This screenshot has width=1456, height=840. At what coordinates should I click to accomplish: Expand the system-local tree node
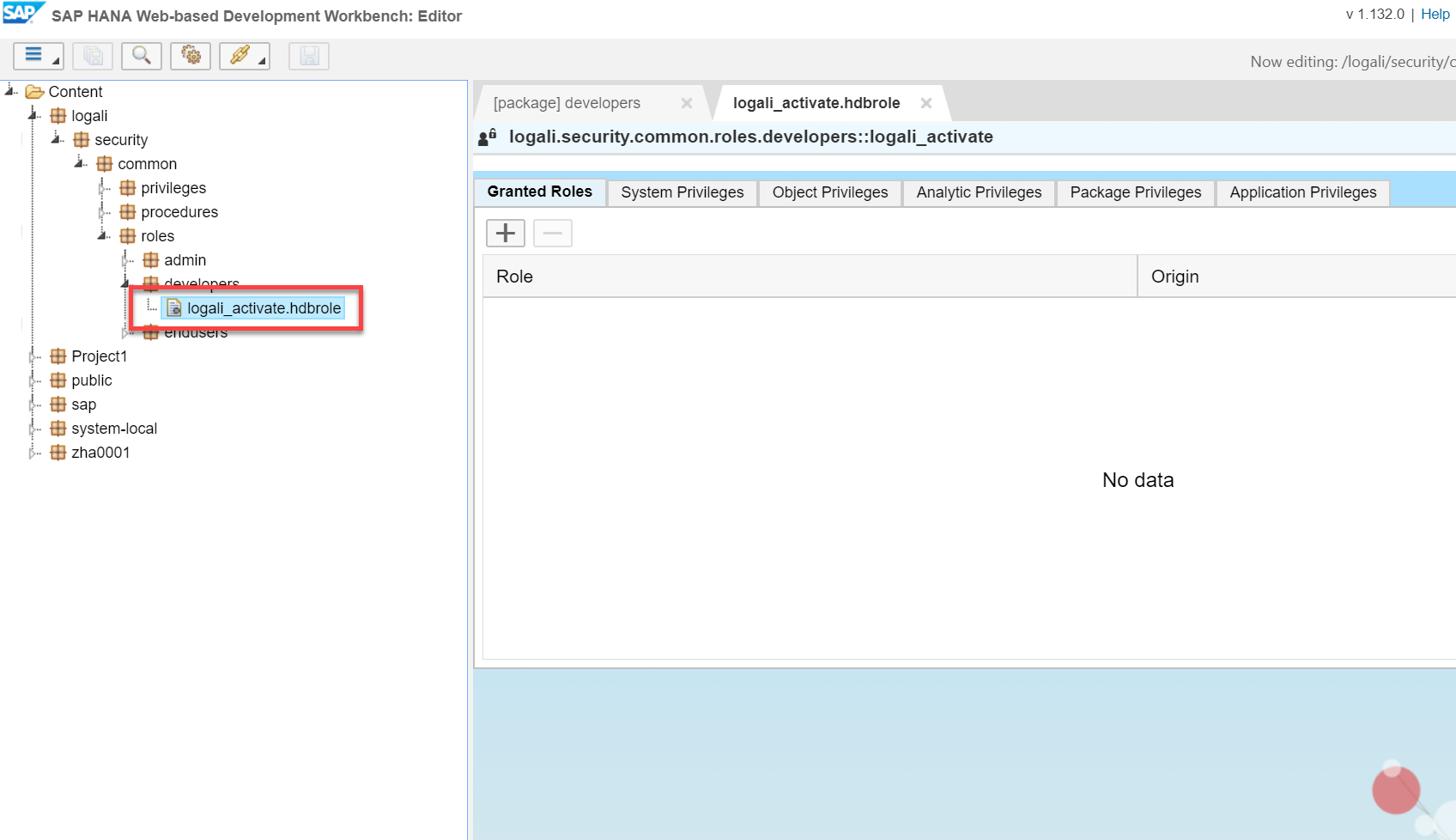pos(33,429)
